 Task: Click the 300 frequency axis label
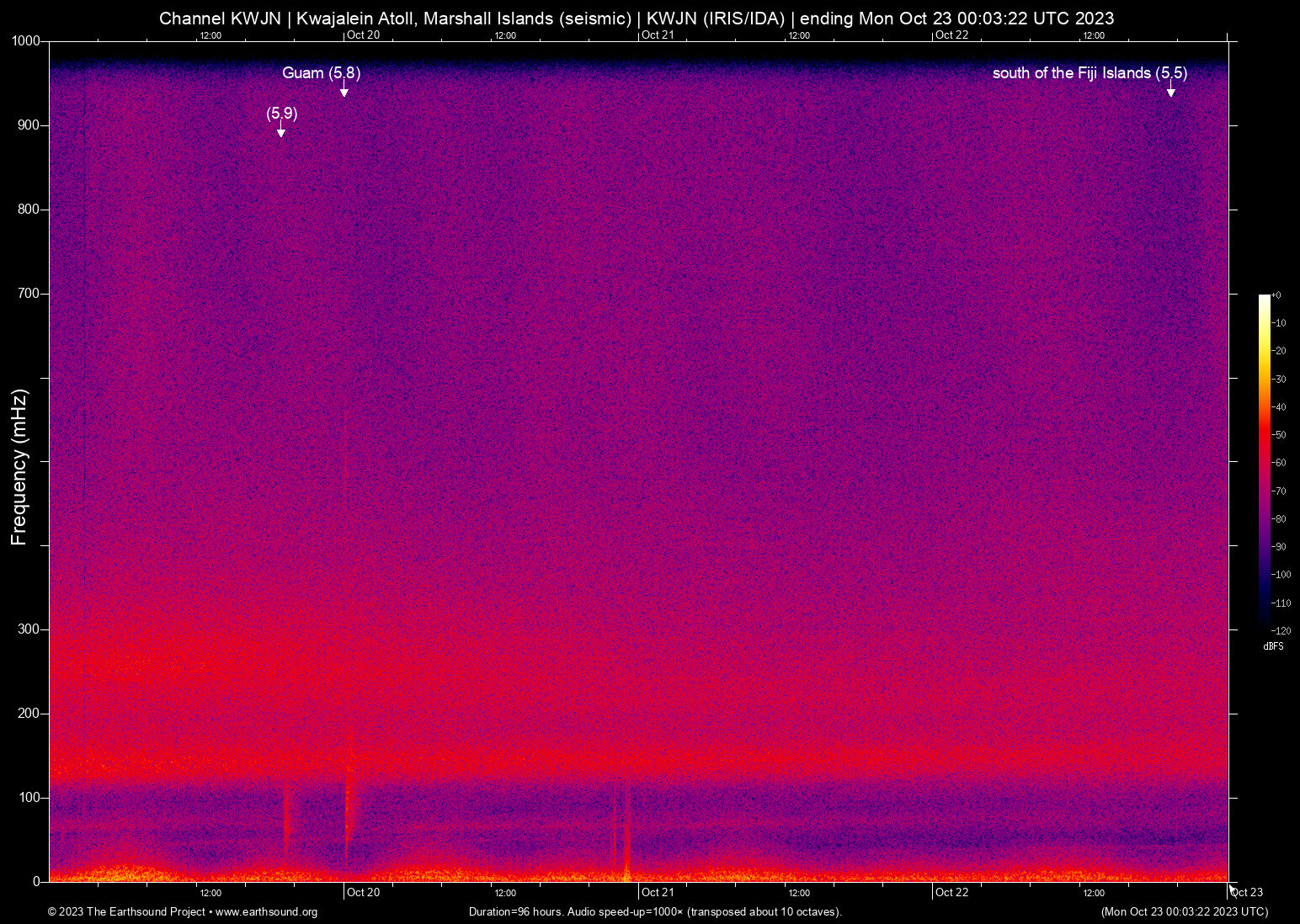(29, 629)
